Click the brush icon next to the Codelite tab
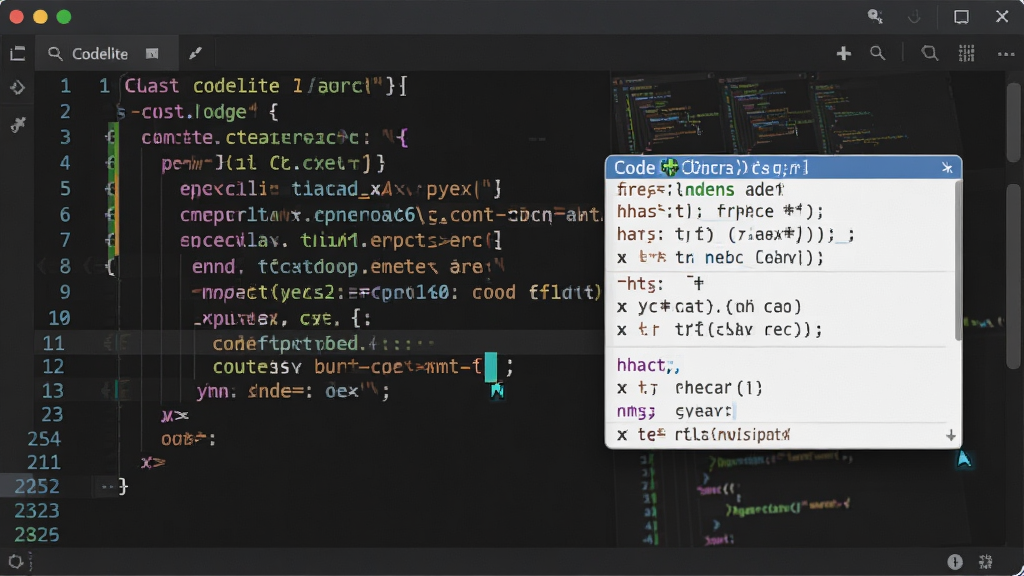Screen dimensions: 1024x576 coord(195,54)
